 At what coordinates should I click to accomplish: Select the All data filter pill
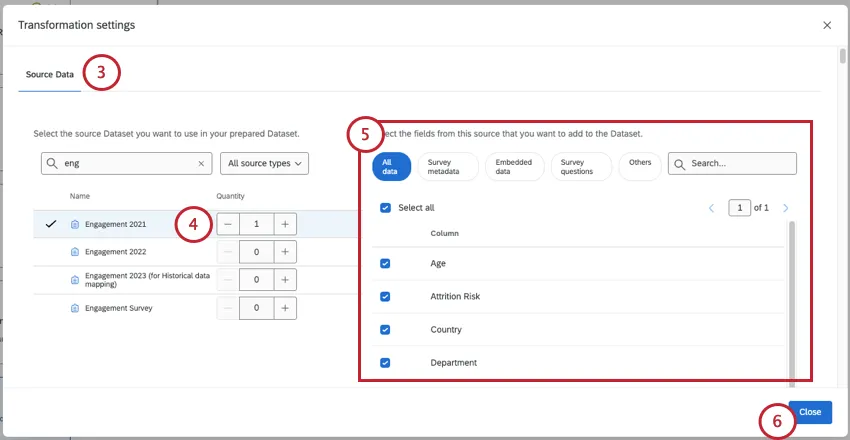point(391,166)
